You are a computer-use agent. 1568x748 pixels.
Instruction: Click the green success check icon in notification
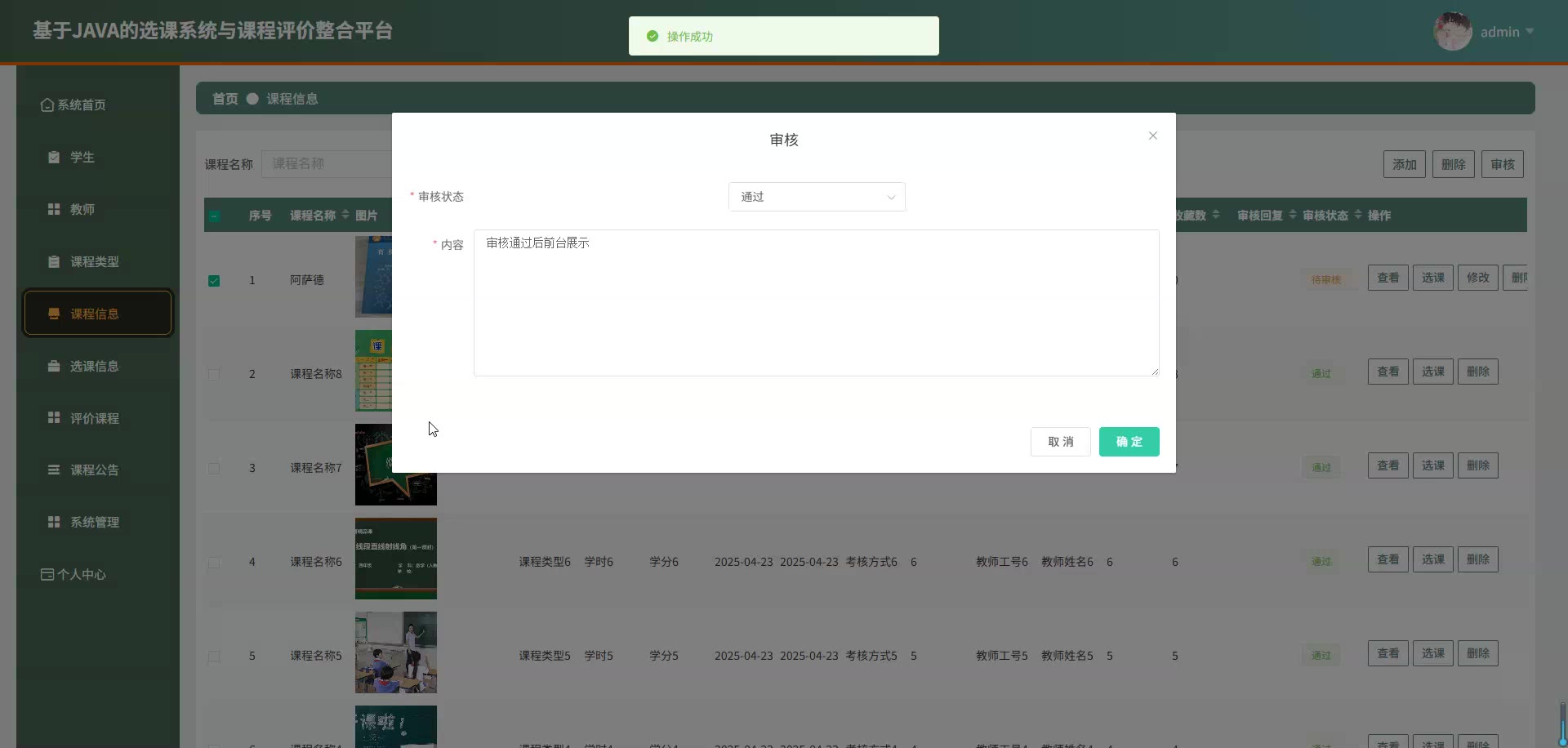[x=653, y=36]
